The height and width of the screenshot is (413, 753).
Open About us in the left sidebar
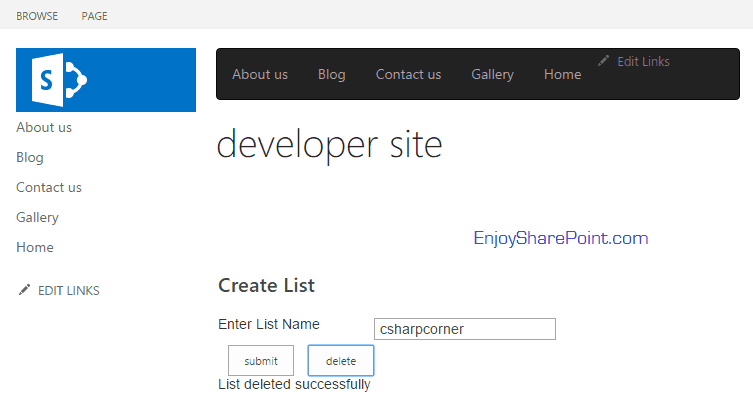click(44, 127)
